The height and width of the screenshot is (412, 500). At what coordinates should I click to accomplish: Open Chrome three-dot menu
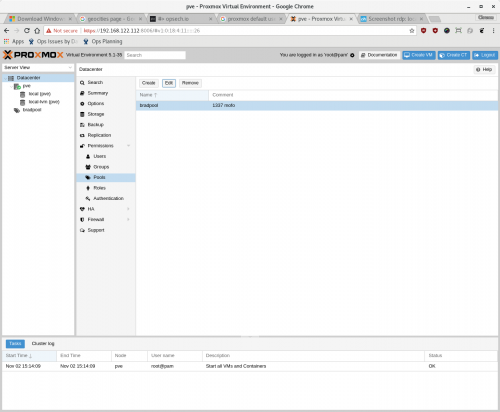[x=493, y=31]
